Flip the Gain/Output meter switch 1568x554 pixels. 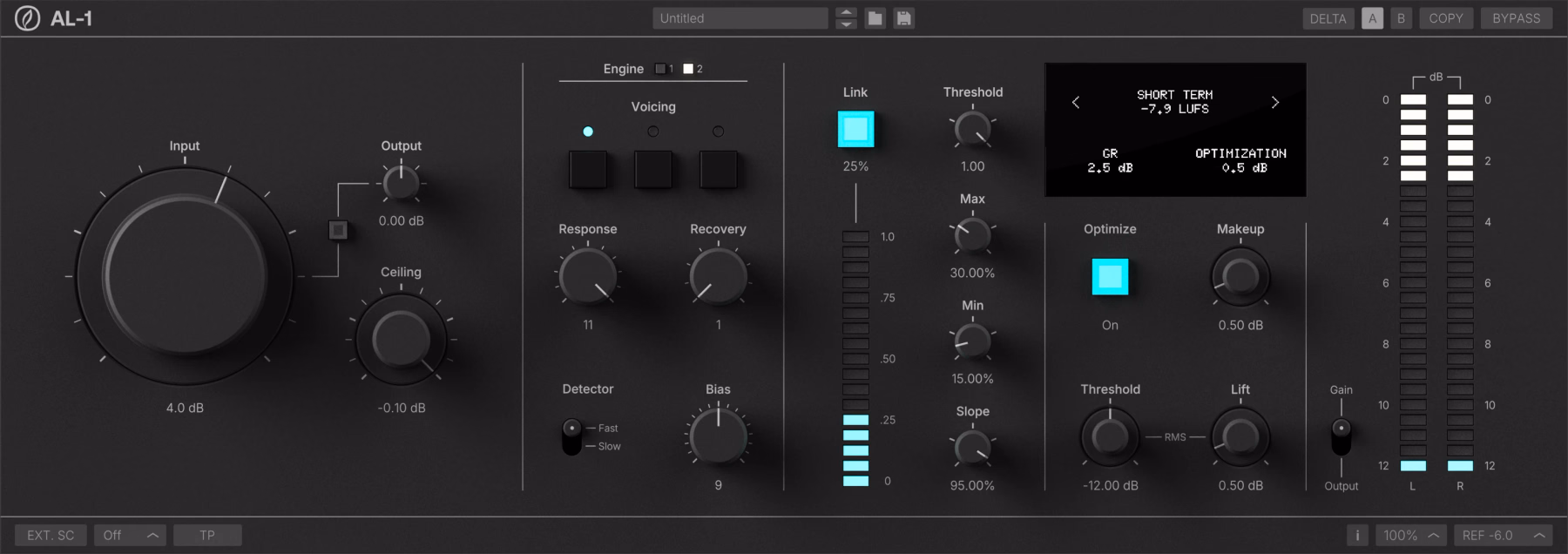coord(1342,437)
